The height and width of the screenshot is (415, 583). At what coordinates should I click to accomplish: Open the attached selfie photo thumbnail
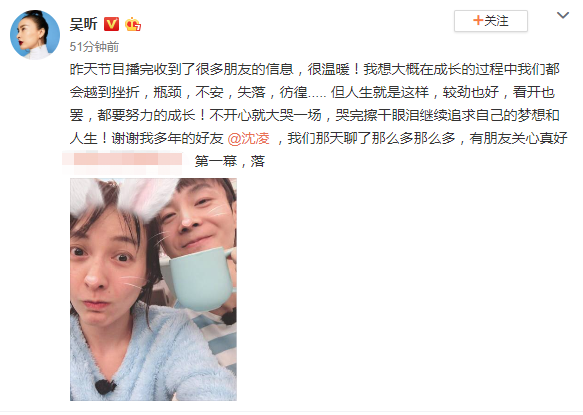point(153,289)
